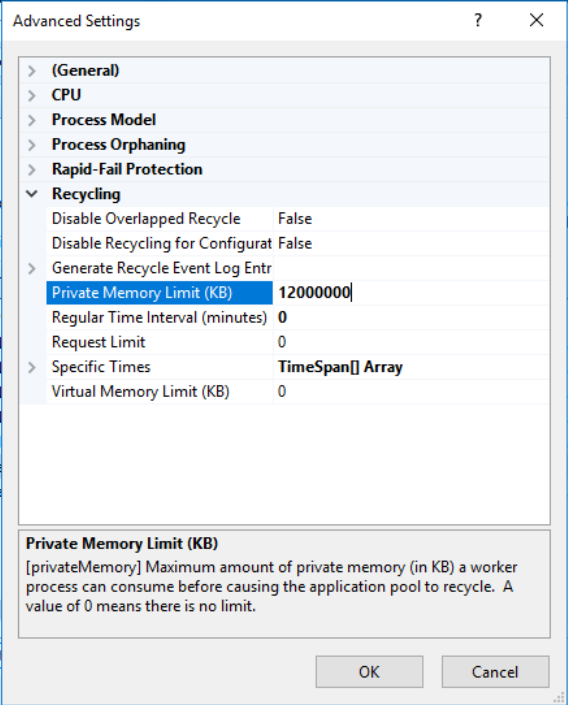Expand the Specific Times chevron
The width and height of the screenshot is (568, 705).
(31, 367)
